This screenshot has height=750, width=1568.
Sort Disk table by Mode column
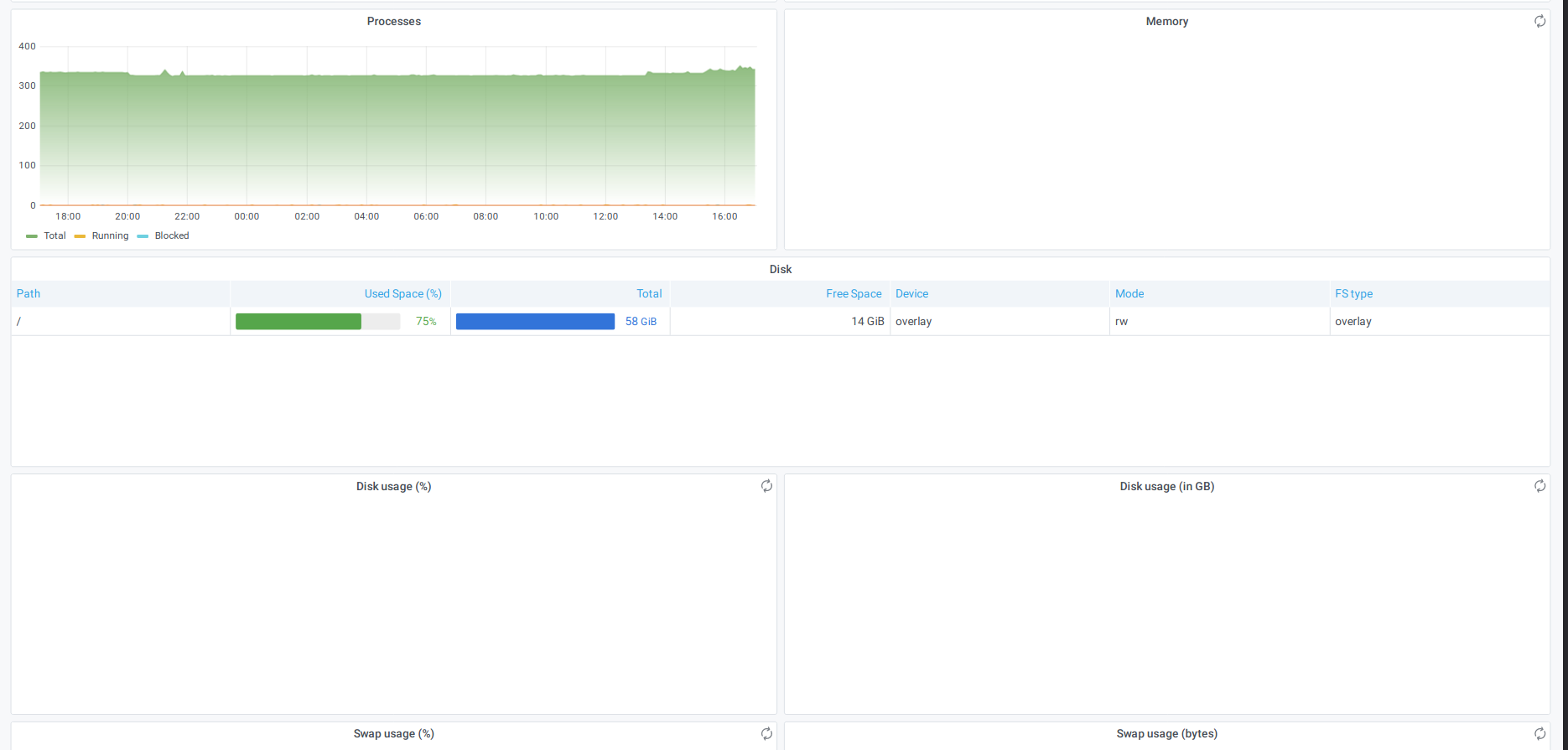click(x=1129, y=293)
